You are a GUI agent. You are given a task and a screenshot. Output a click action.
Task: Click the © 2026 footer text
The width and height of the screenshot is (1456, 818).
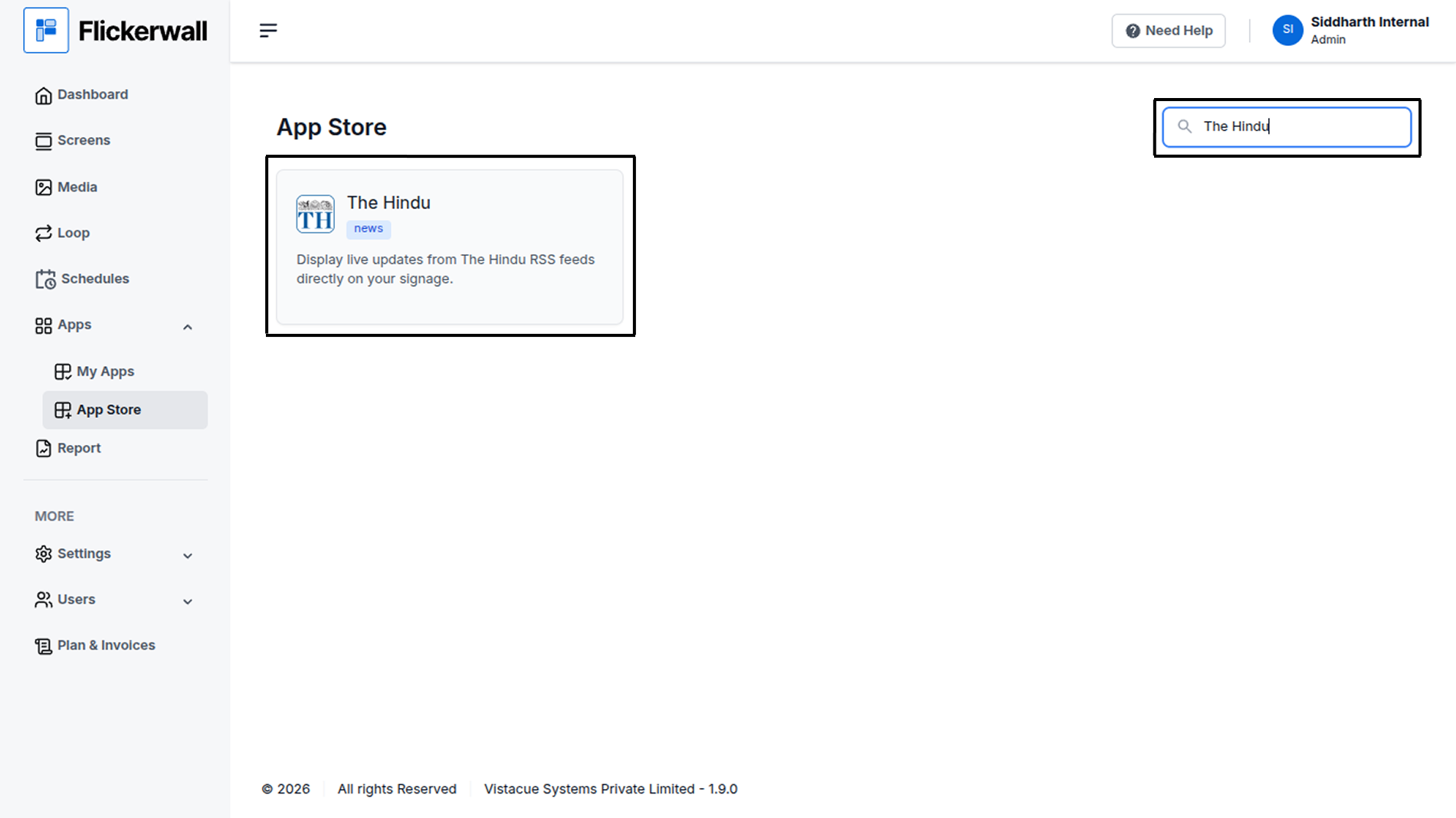click(x=286, y=789)
